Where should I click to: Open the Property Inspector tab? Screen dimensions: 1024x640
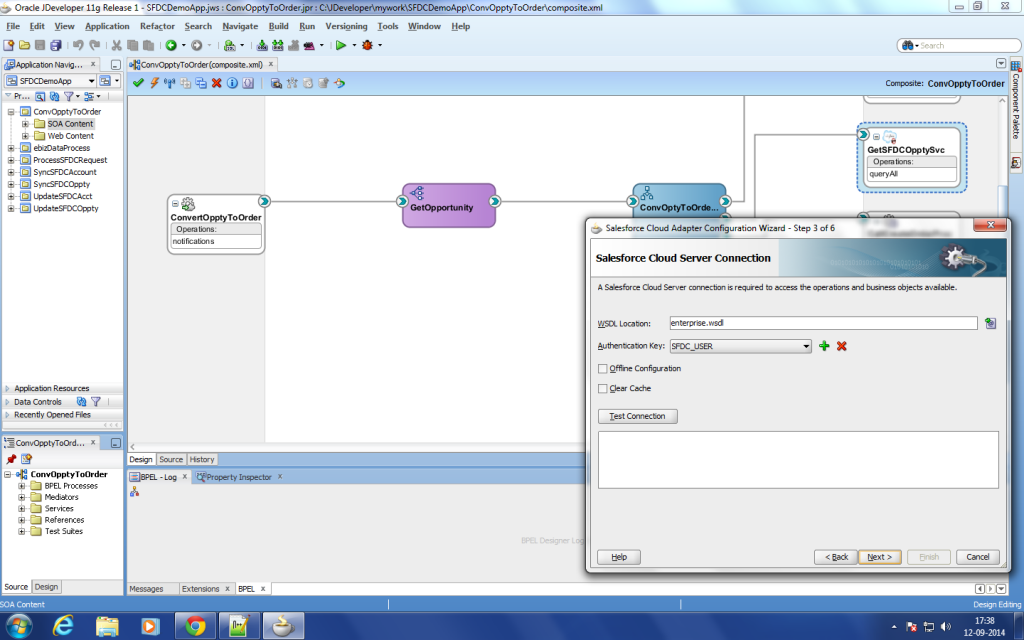click(x=239, y=477)
